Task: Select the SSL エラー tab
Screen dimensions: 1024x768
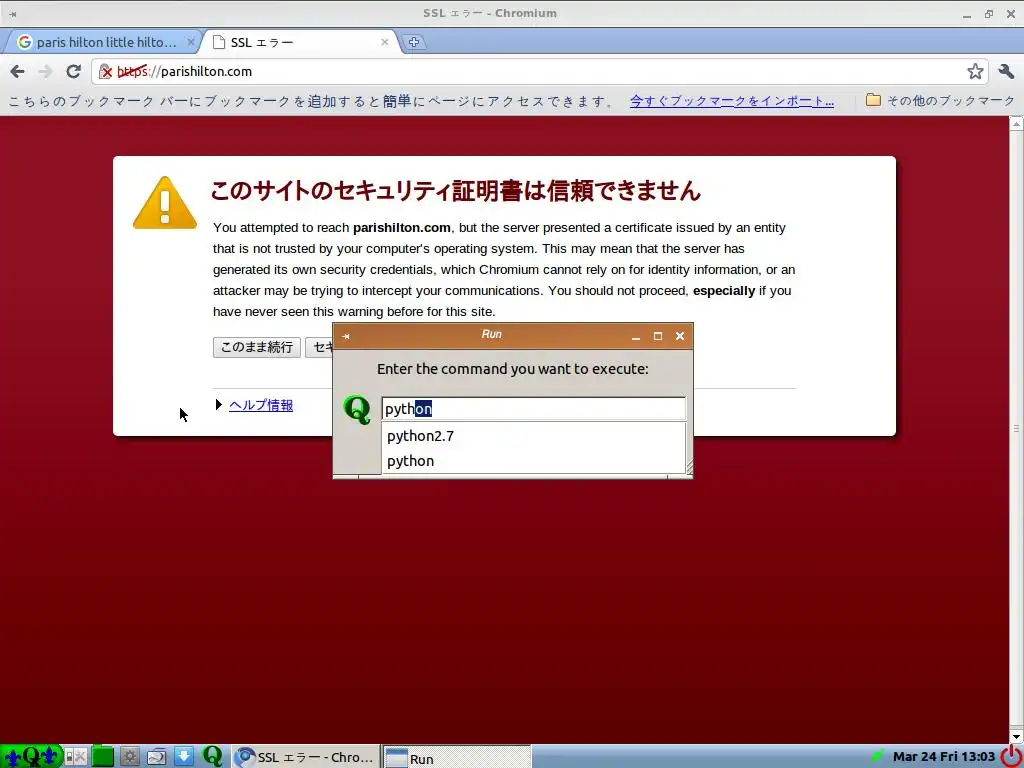Action: [300, 42]
